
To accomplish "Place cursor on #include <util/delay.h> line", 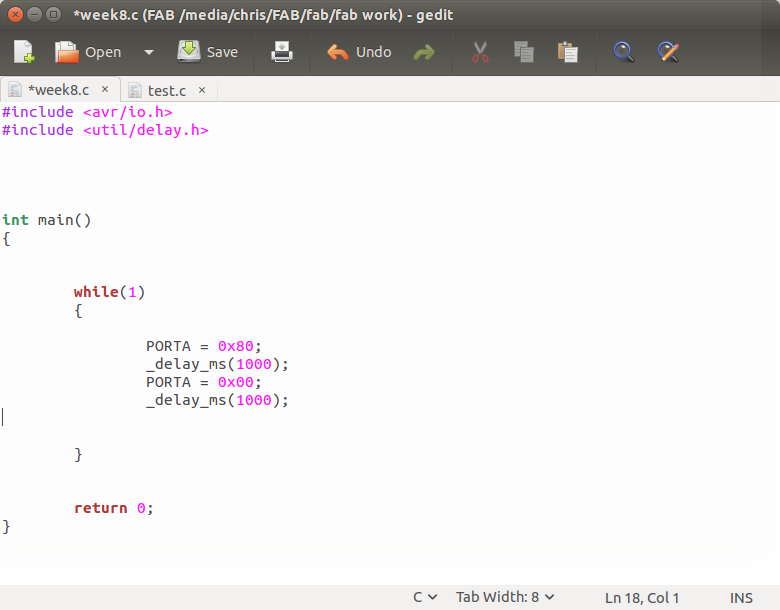I will point(105,130).
